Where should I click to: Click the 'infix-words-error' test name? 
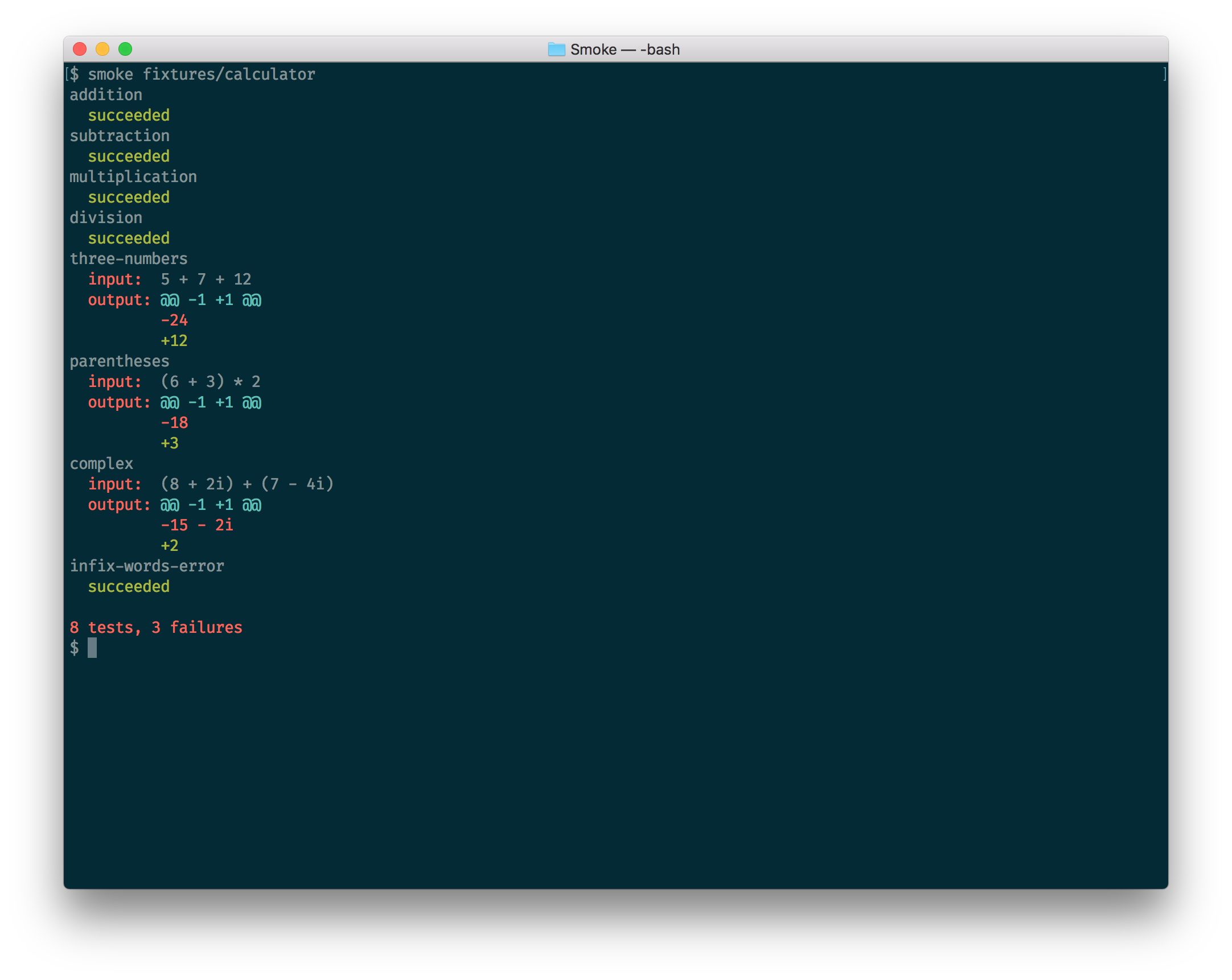coord(147,566)
